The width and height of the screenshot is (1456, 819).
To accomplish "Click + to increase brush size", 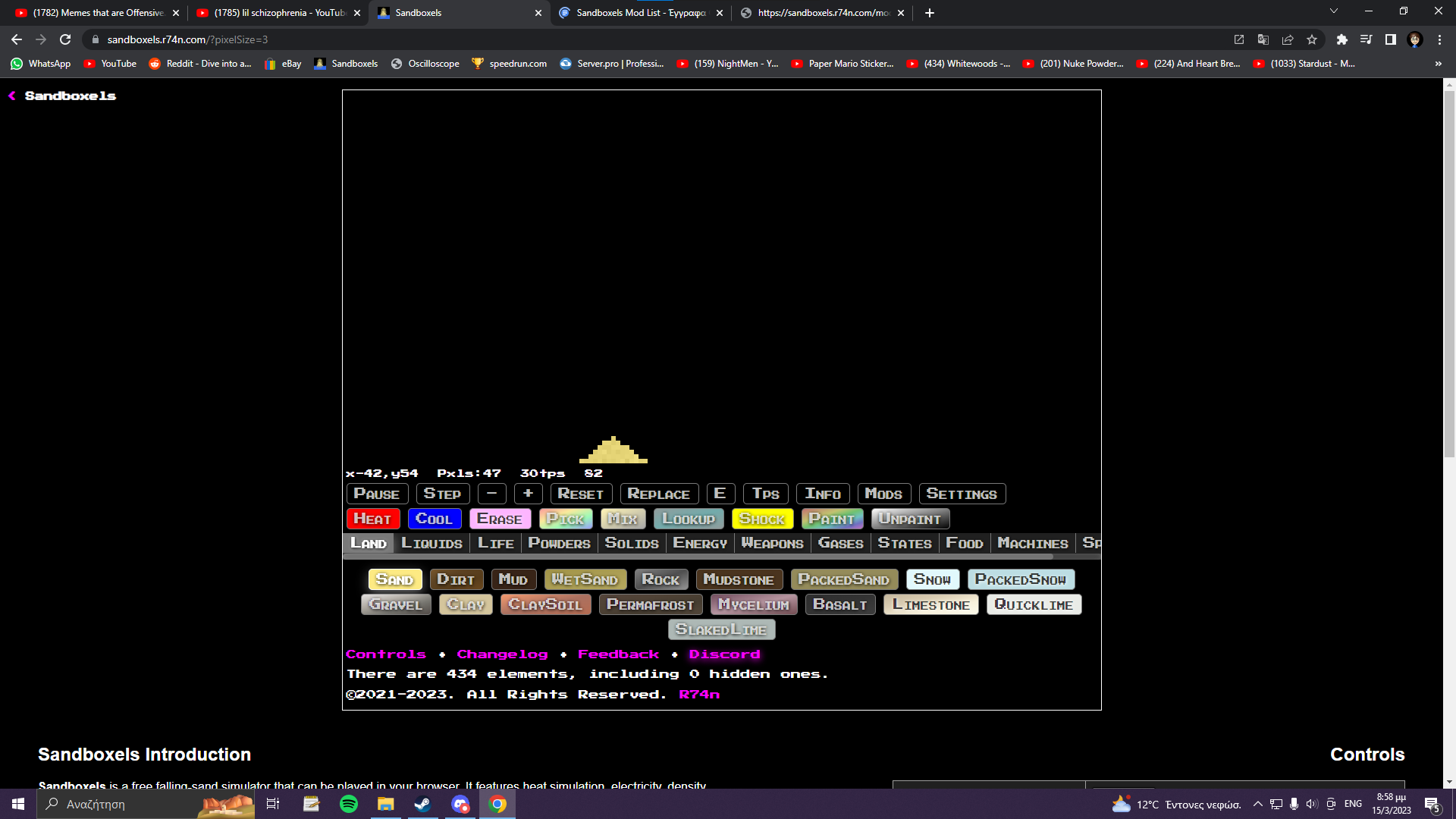I will coord(529,494).
